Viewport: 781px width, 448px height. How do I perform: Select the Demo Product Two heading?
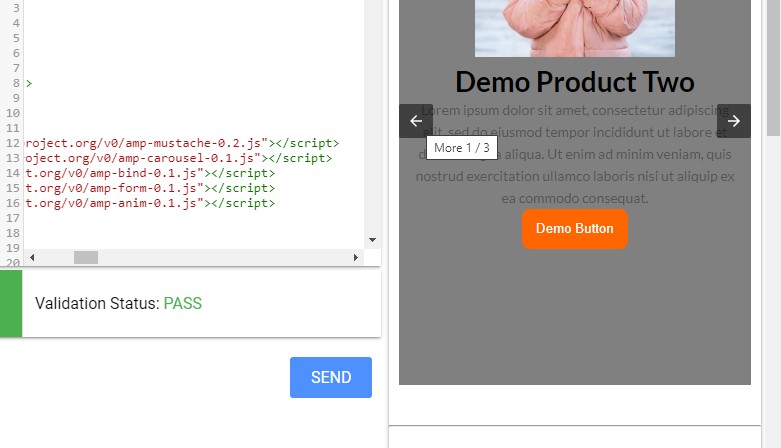[574, 82]
